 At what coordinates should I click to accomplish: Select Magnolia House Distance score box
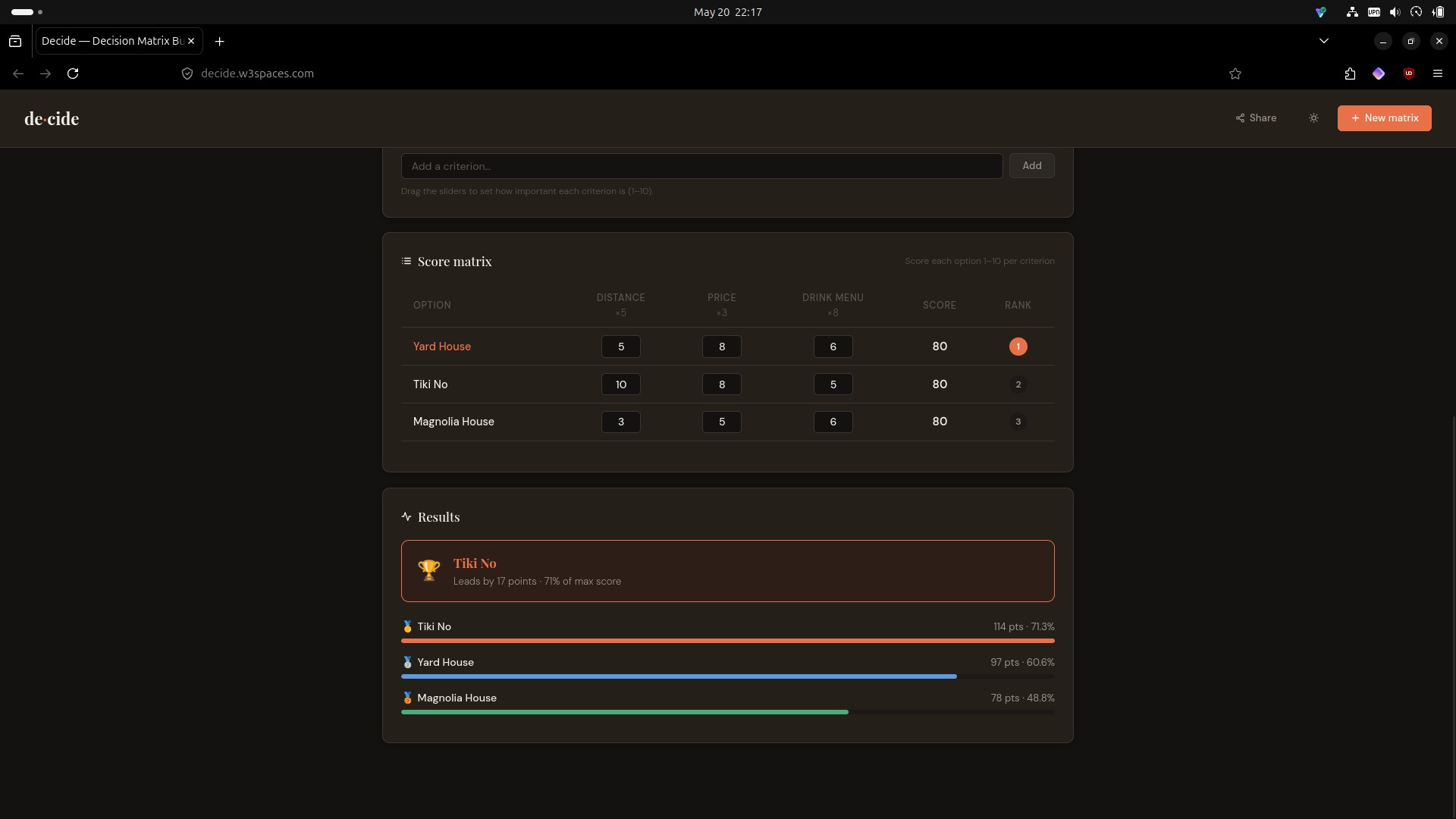point(620,422)
